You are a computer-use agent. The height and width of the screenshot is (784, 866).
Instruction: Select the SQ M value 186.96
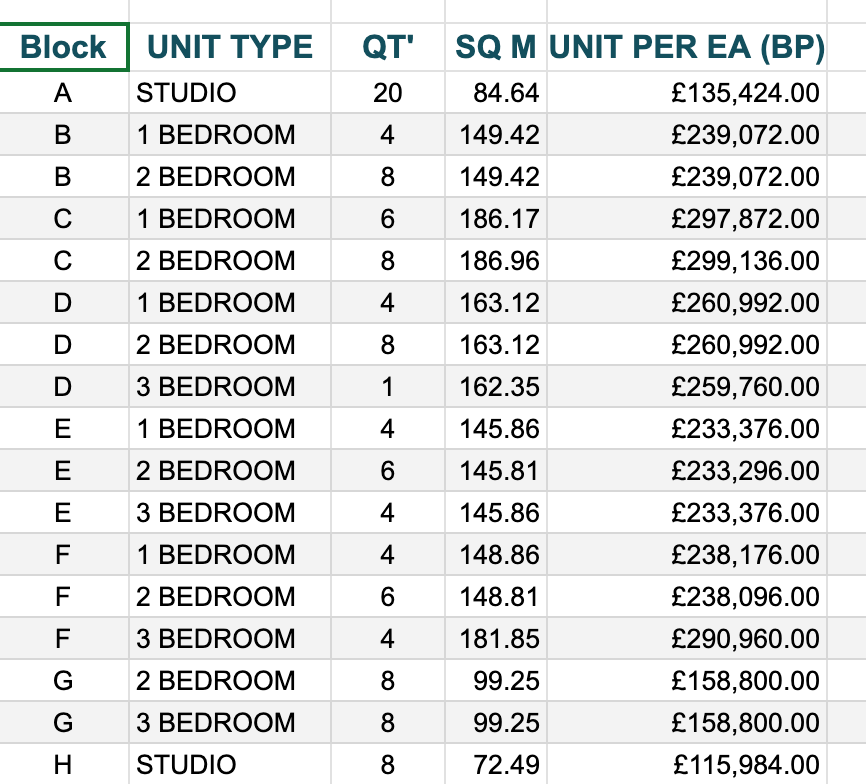(499, 261)
